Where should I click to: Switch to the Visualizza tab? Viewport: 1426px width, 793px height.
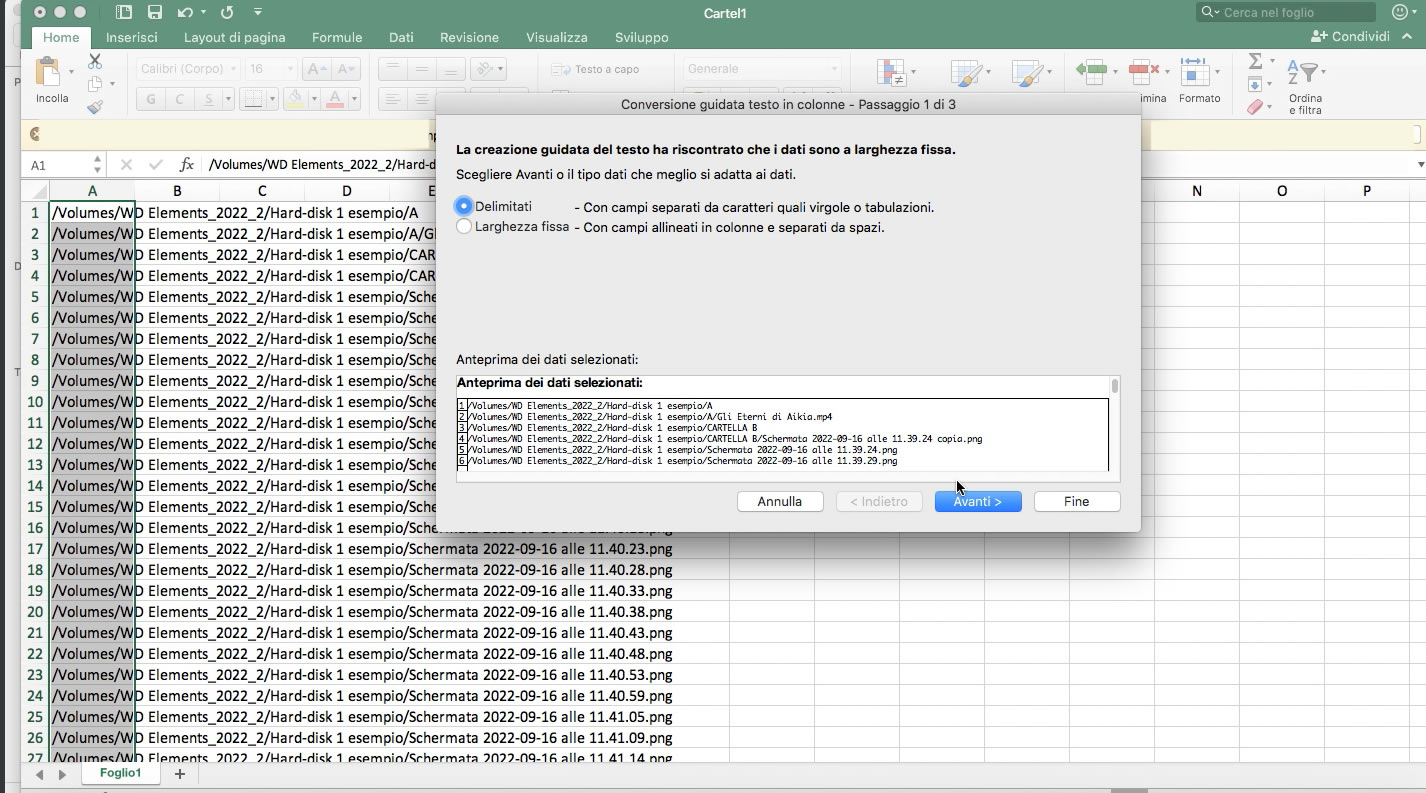click(557, 37)
